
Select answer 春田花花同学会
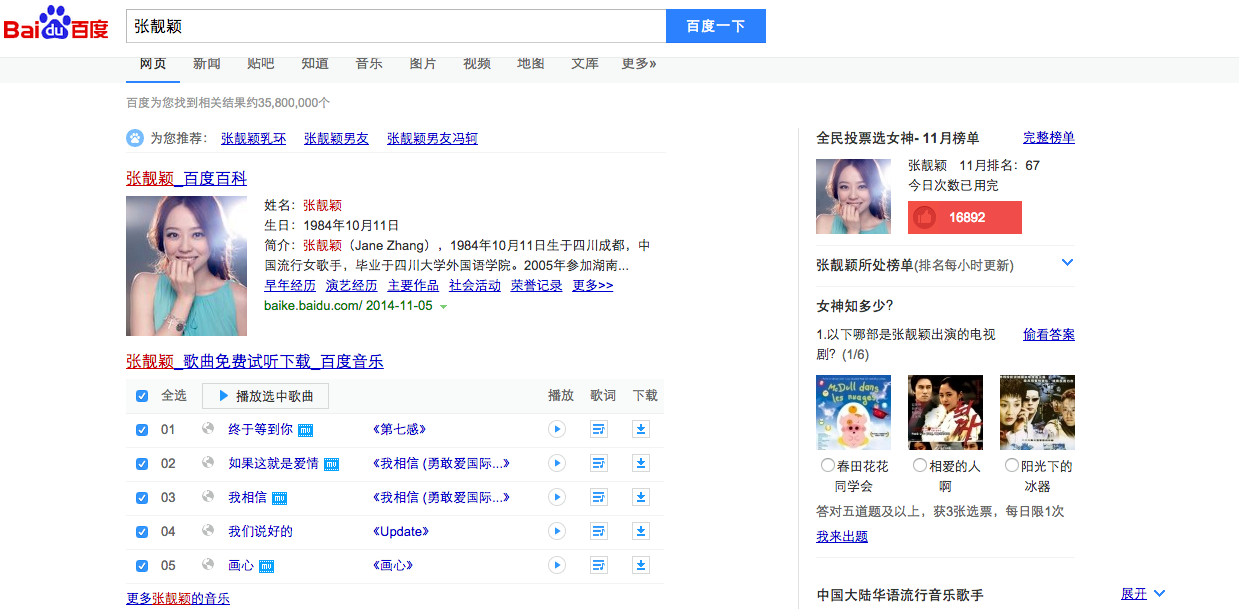point(828,466)
